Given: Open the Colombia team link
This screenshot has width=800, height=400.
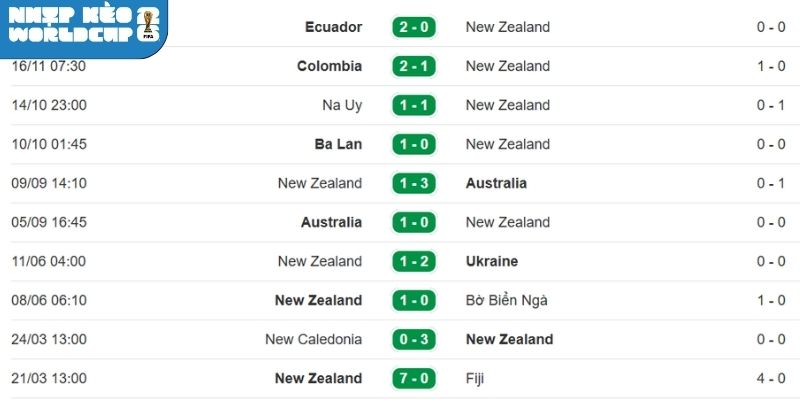Looking at the screenshot, I should [329, 66].
